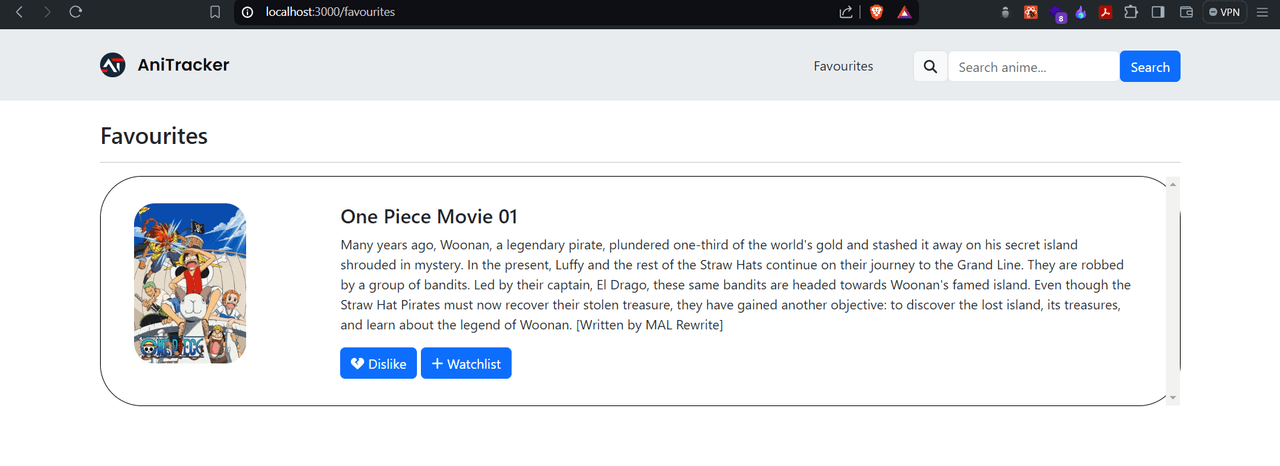
Task: Open the browser extensions puzzle icon
Action: pyautogui.click(x=1131, y=12)
